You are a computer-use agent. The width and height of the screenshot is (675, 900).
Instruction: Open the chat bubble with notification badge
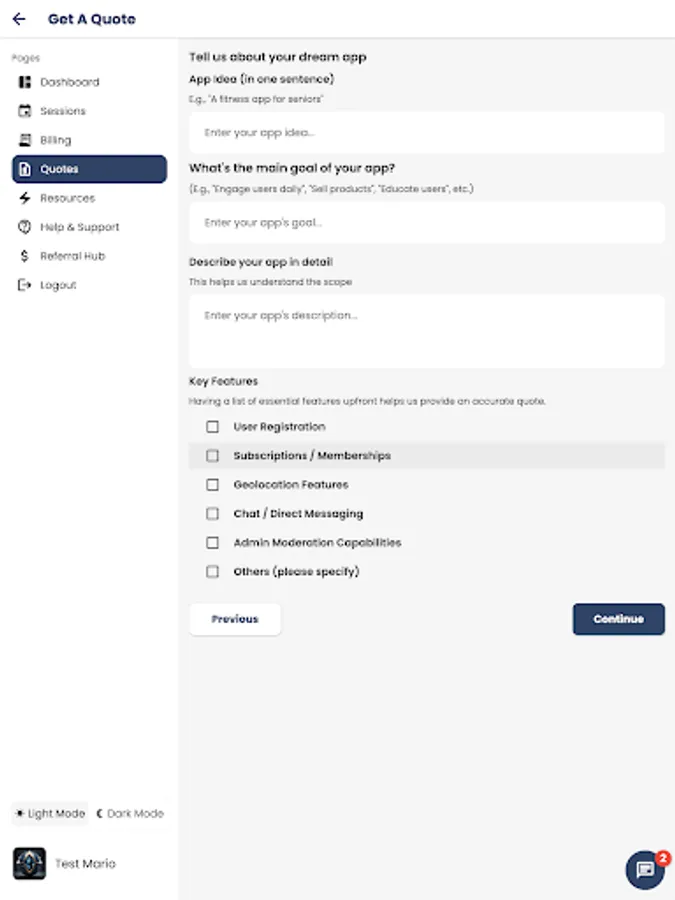point(645,870)
